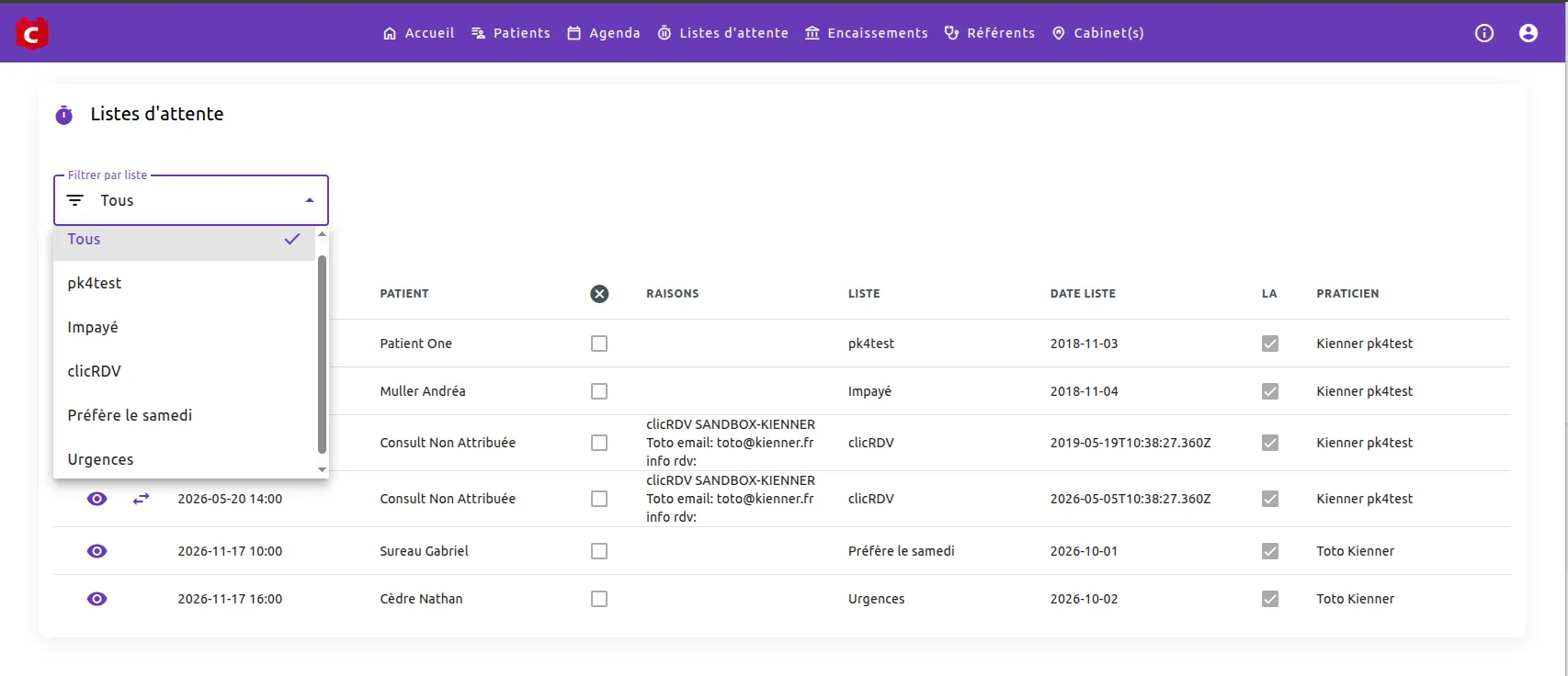The height and width of the screenshot is (676, 1568).
Task: Tick the checkbox in Muller Andréa row
Action: pos(599,391)
